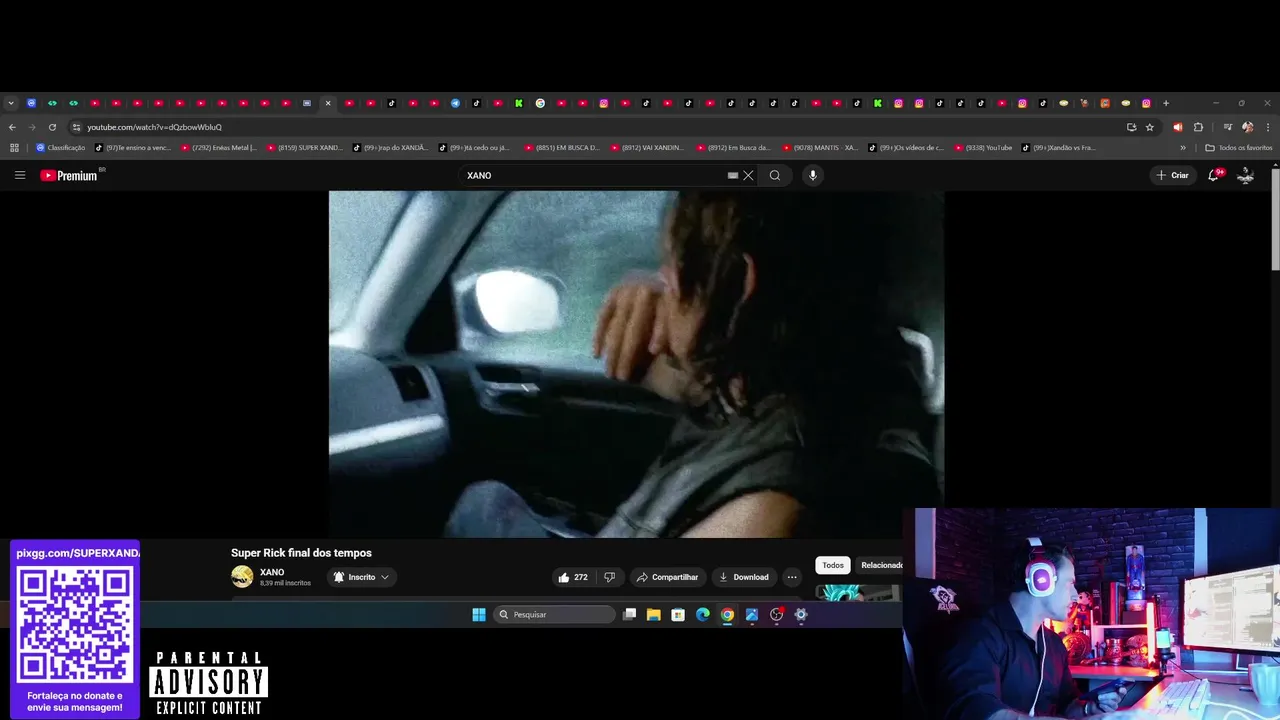Click the video player to pause

(x=636, y=364)
